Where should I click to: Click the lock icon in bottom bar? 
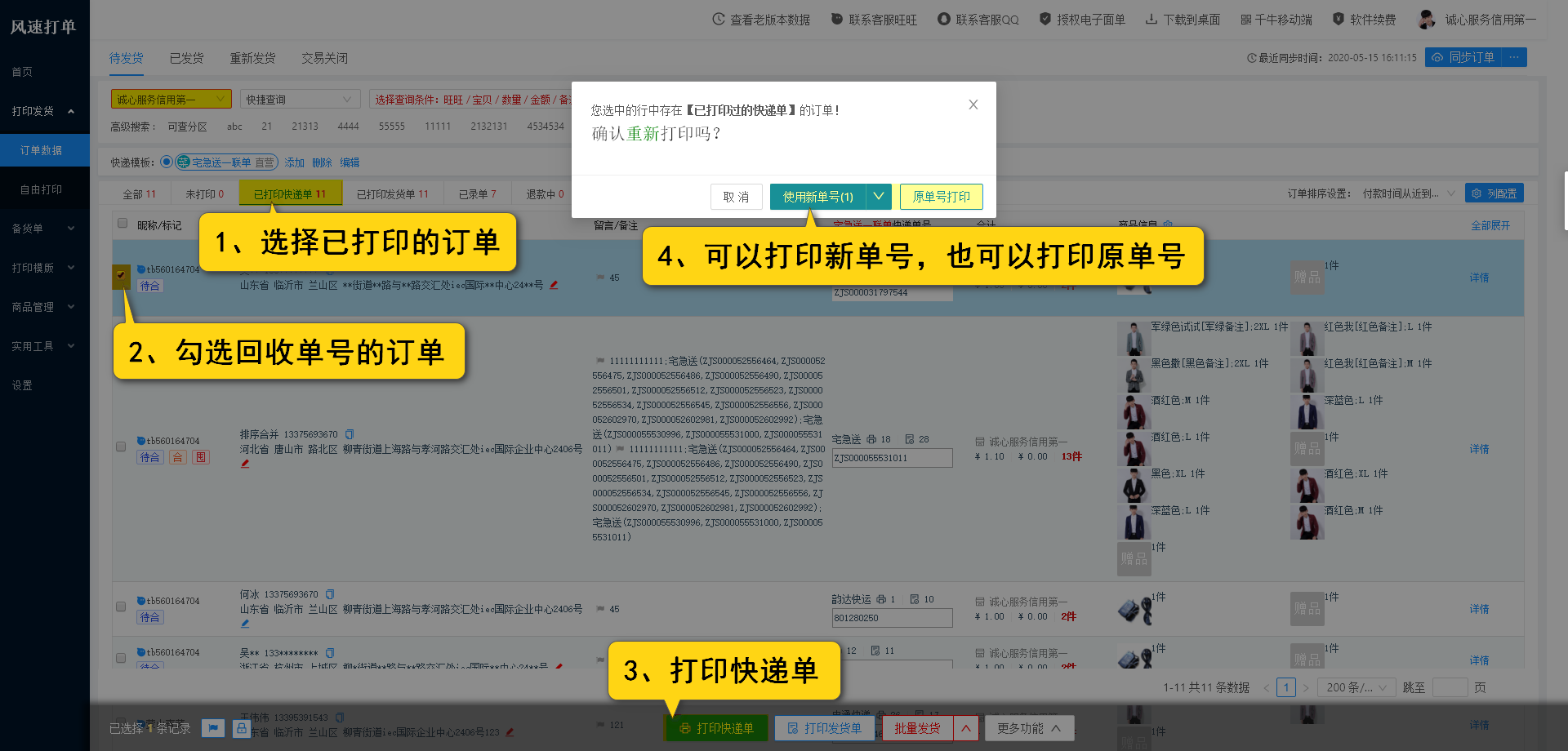click(x=242, y=728)
